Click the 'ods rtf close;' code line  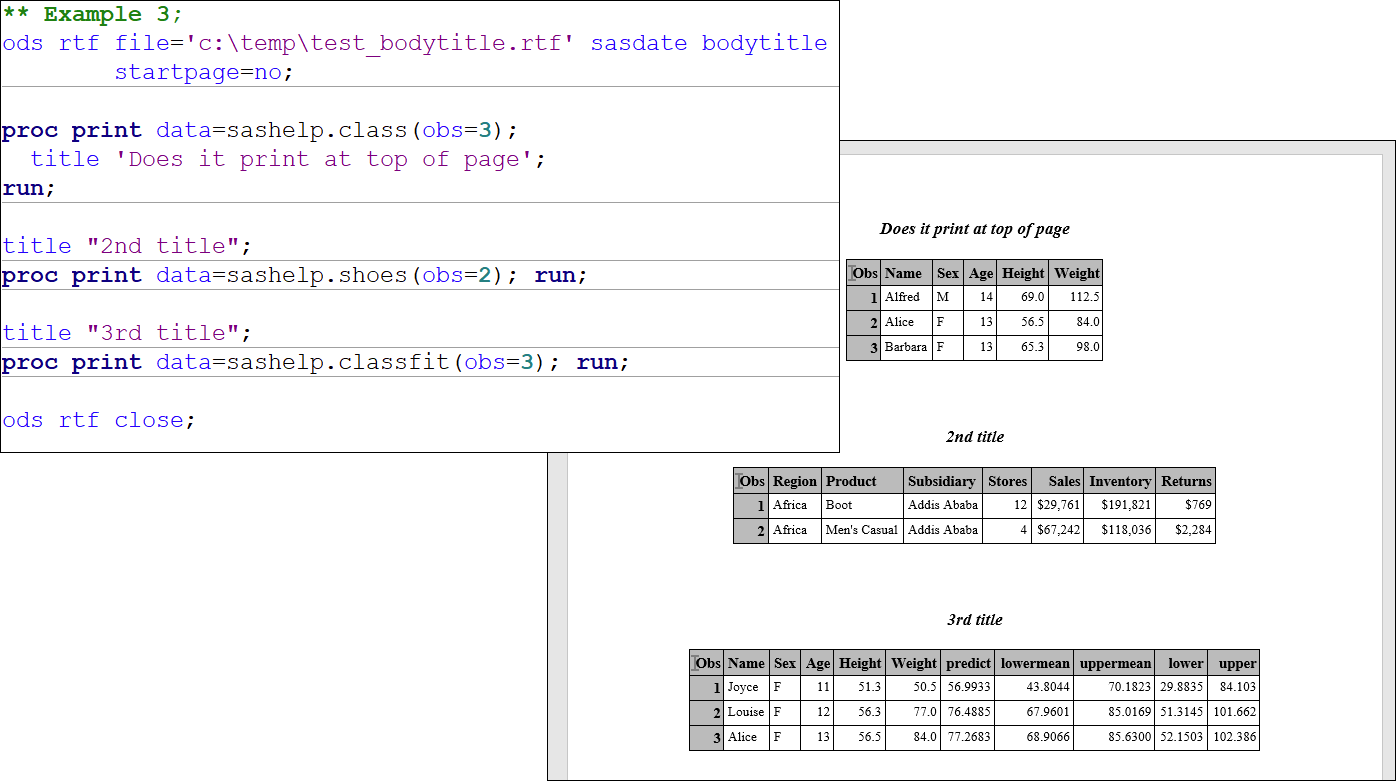point(99,420)
